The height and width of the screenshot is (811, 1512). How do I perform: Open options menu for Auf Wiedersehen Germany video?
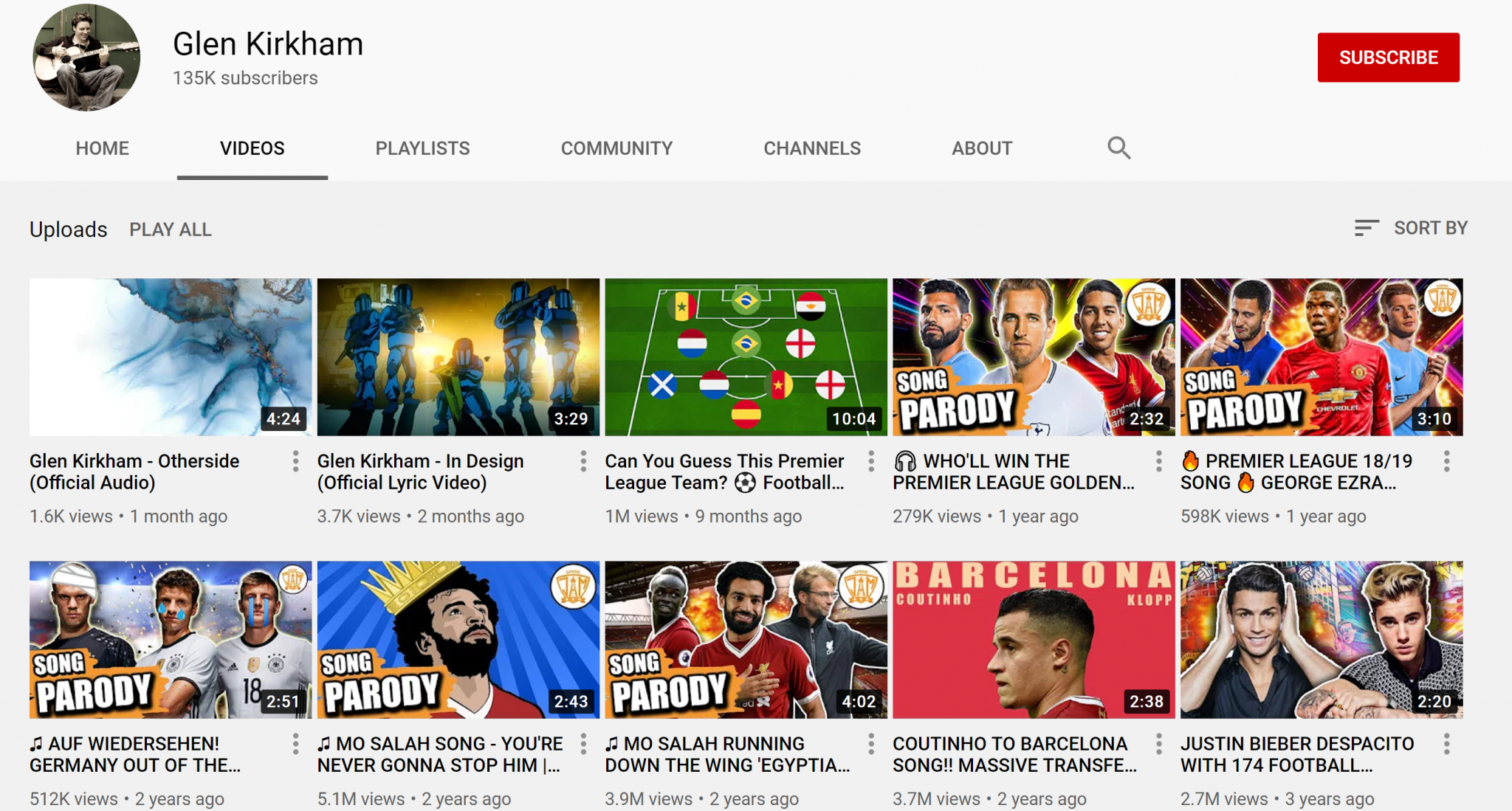(295, 744)
